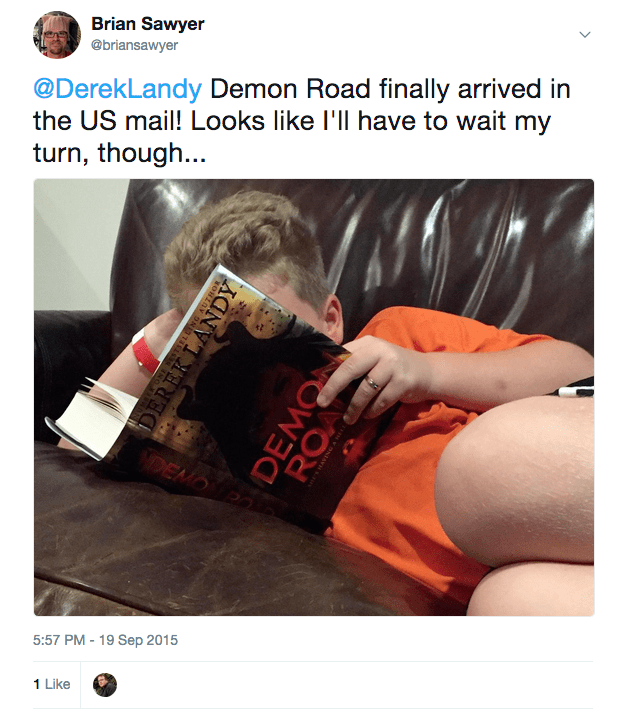View the attached couch photo
Viewport: 622px width, 712px height.
[314, 397]
